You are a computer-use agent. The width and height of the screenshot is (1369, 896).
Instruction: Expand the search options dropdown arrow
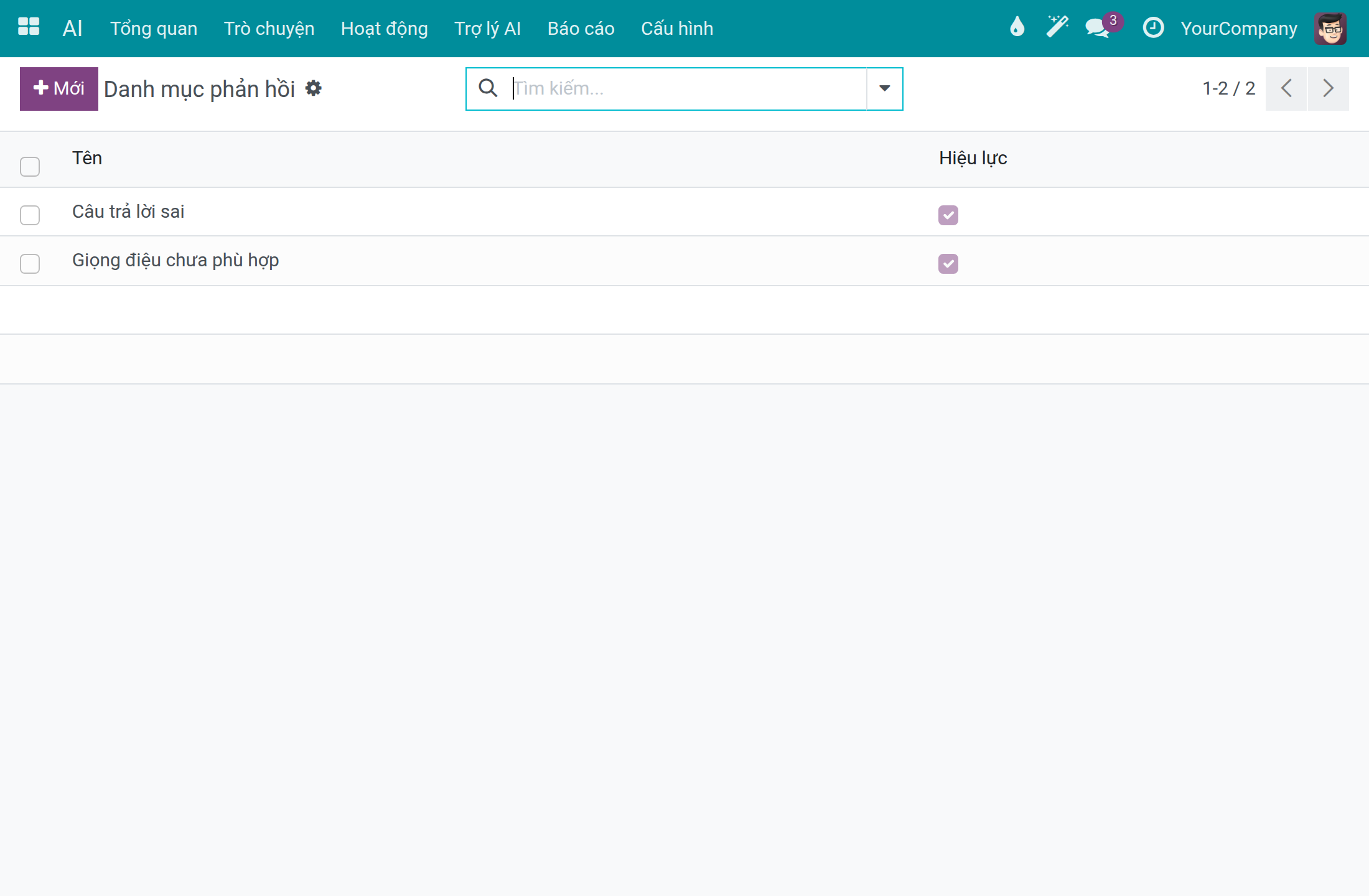884,88
